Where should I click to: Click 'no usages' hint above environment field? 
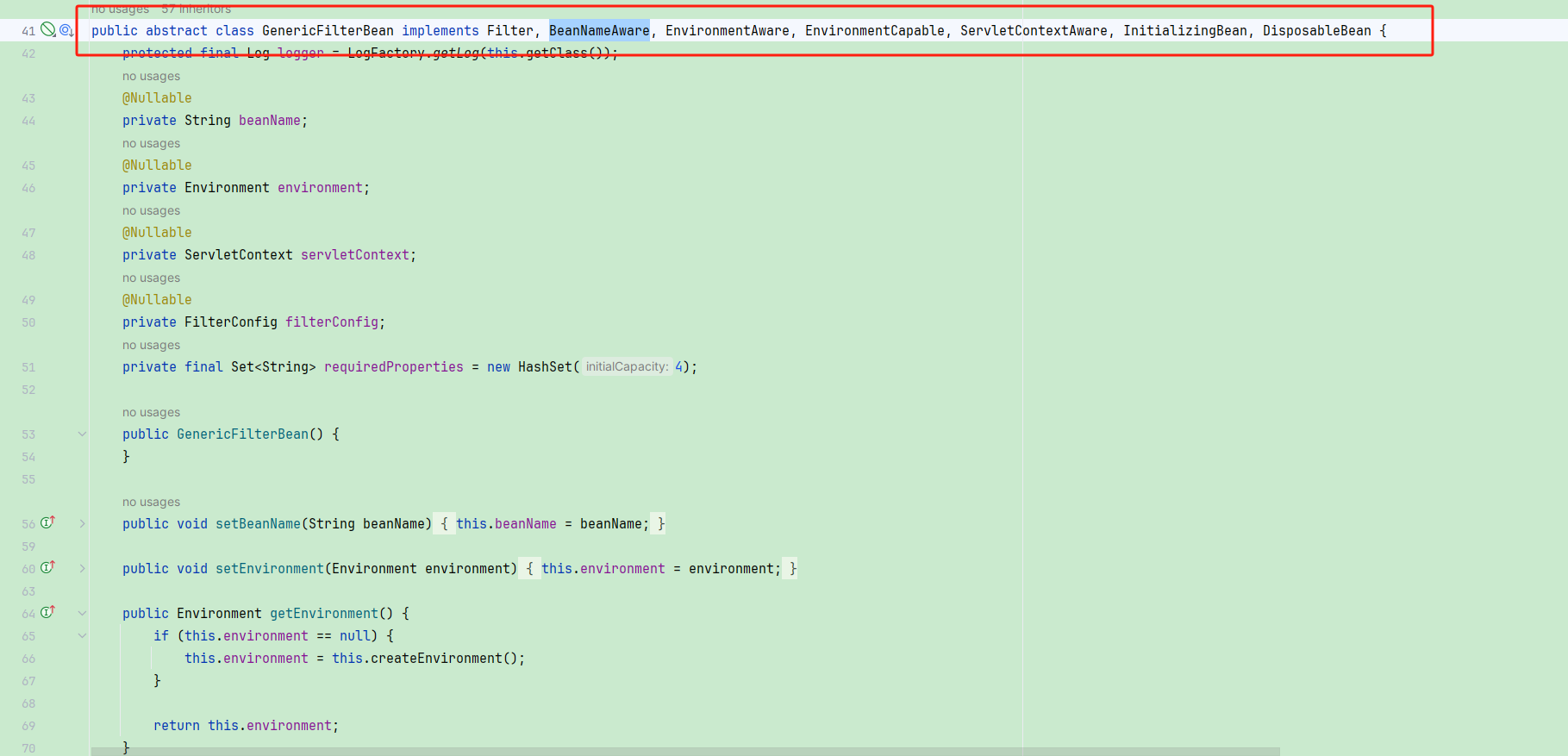152,143
